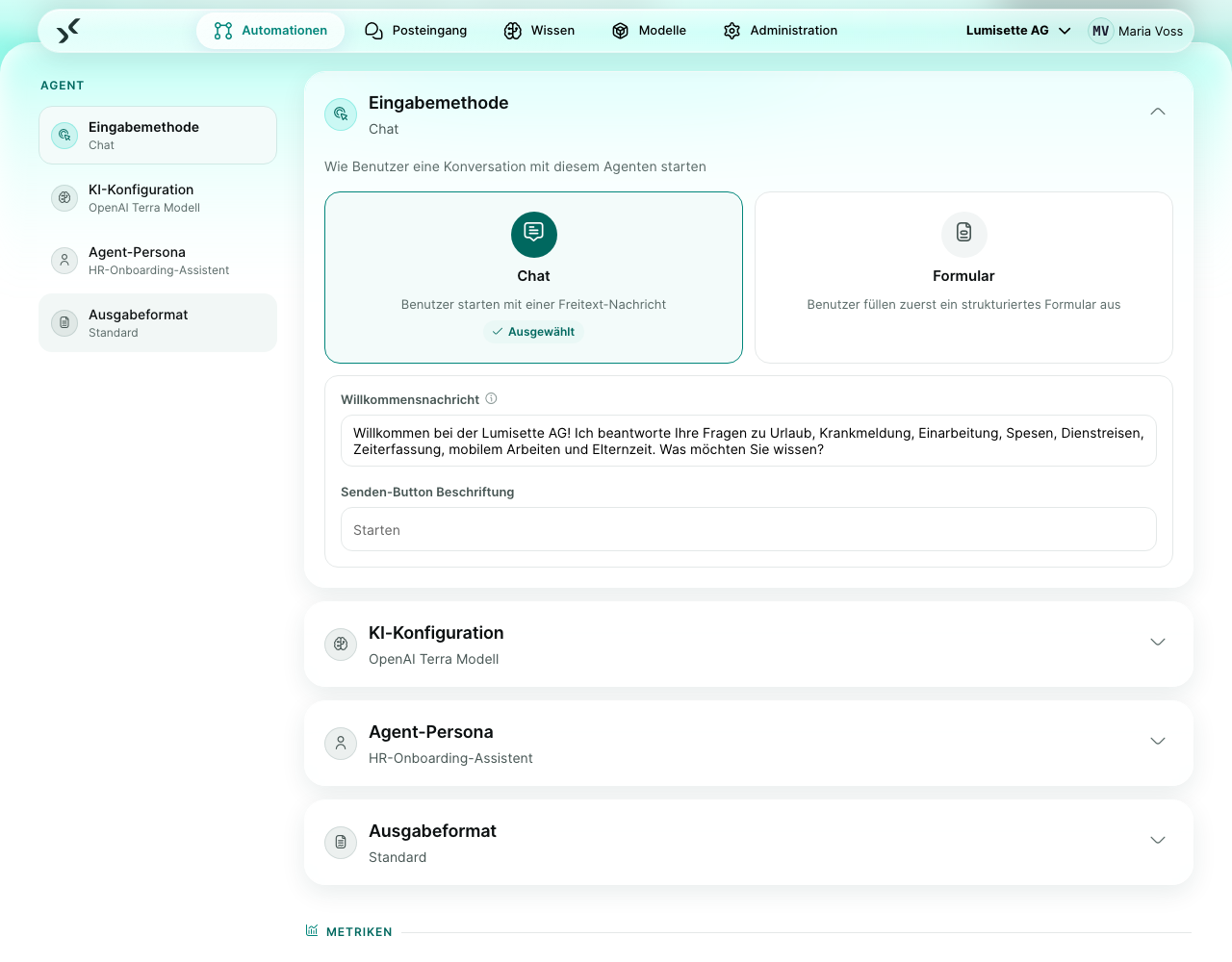Viewport: 1232px width, 962px height.
Task: Click the KI-Konfiguration icon in the sidebar
Action: 64,198
